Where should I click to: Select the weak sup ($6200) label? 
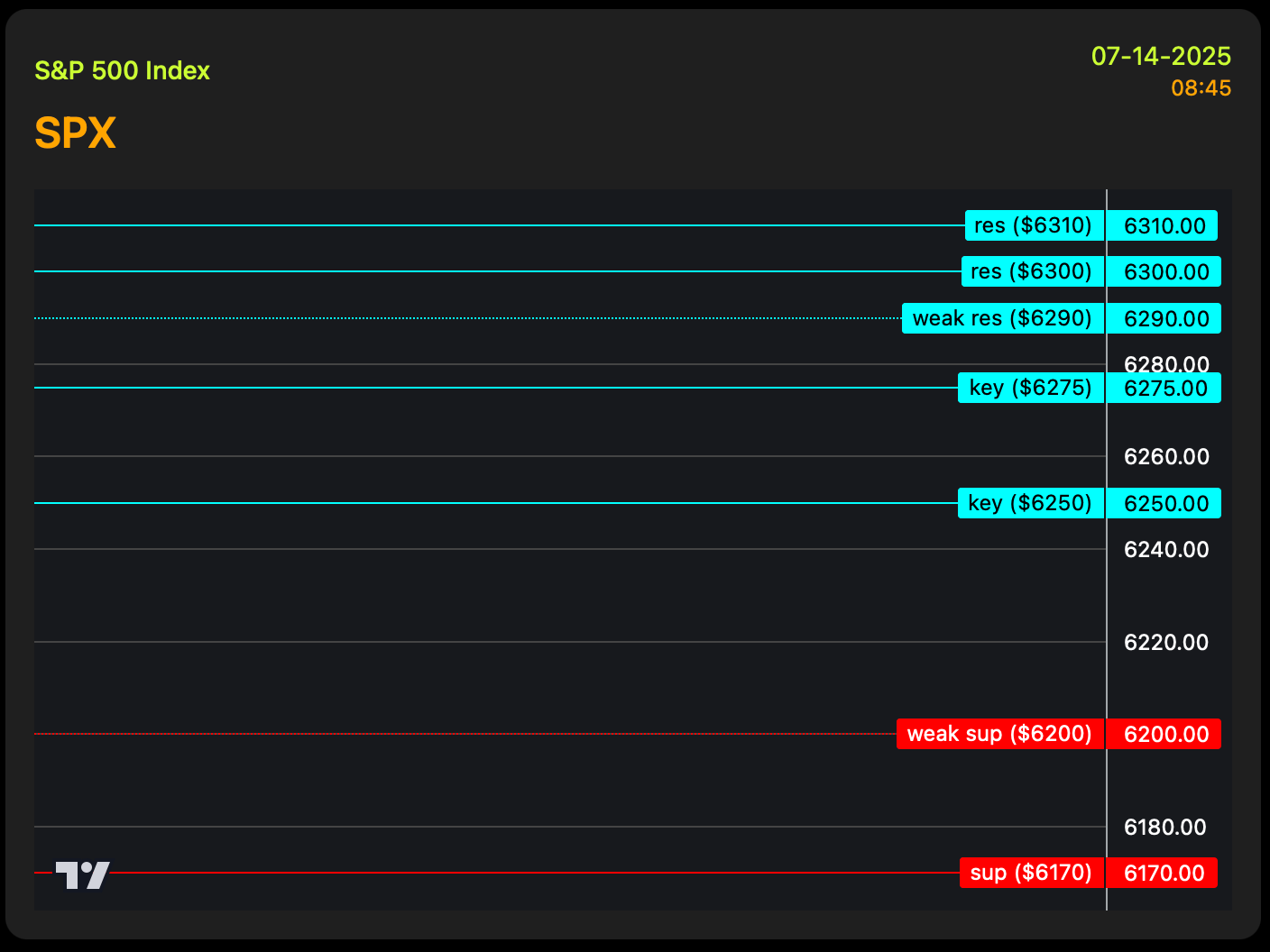click(1000, 734)
